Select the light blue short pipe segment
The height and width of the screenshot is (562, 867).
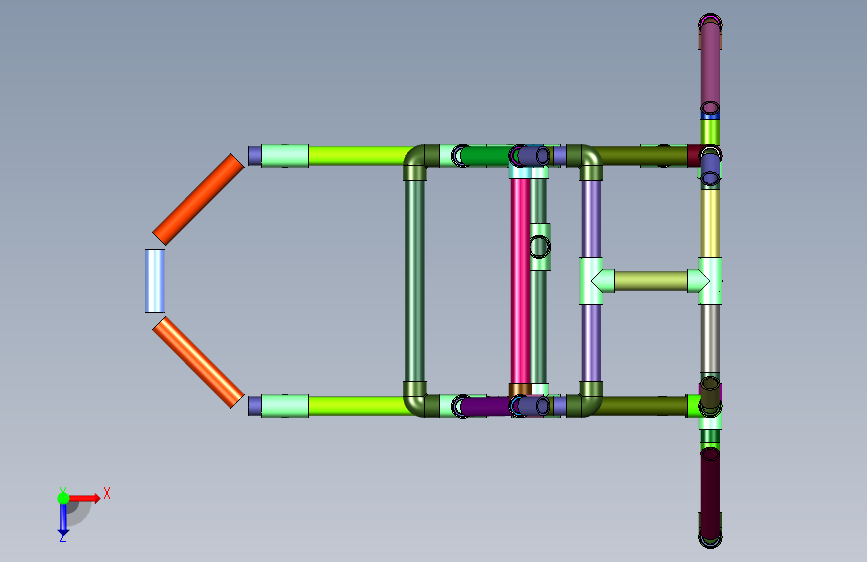pyautogui.click(x=155, y=281)
